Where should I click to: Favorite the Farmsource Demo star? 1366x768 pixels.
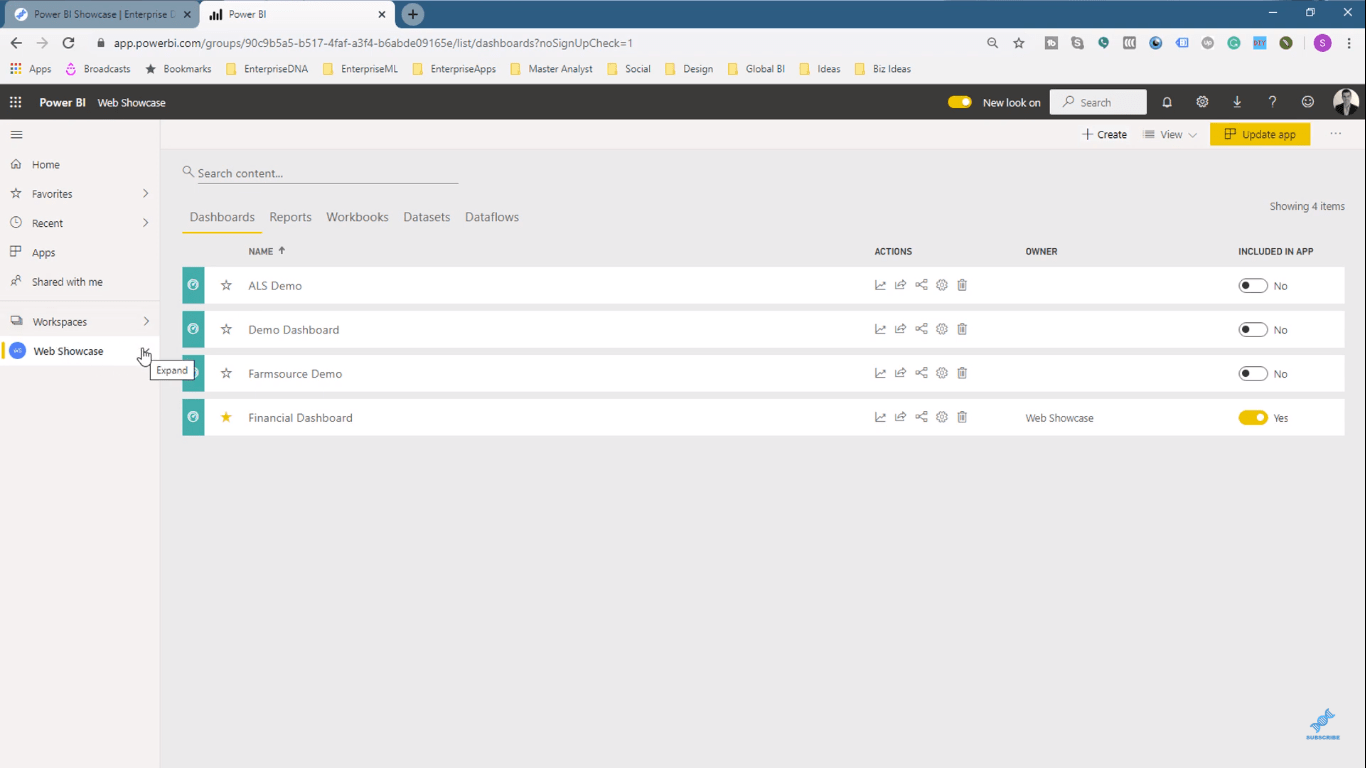226,373
